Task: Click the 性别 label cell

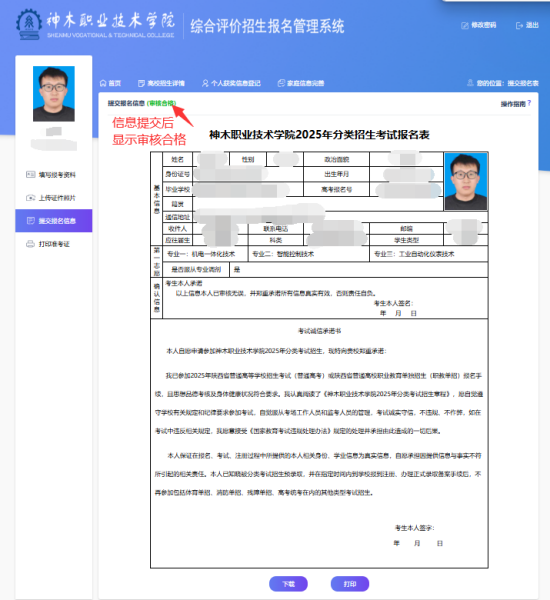Action: pos(248,160)
